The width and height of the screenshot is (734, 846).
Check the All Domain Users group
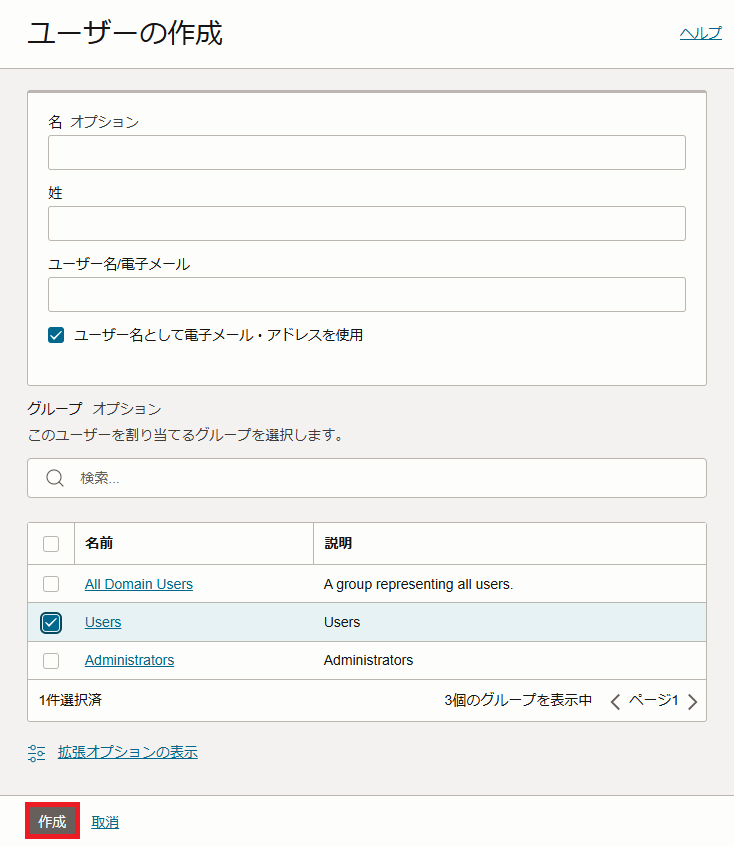pyautogui.click(x=51, y=584)
